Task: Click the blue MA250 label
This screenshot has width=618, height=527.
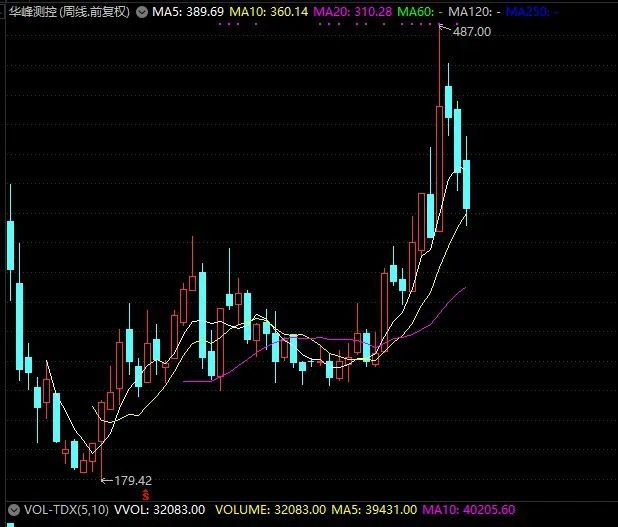Action: (532, 12)
